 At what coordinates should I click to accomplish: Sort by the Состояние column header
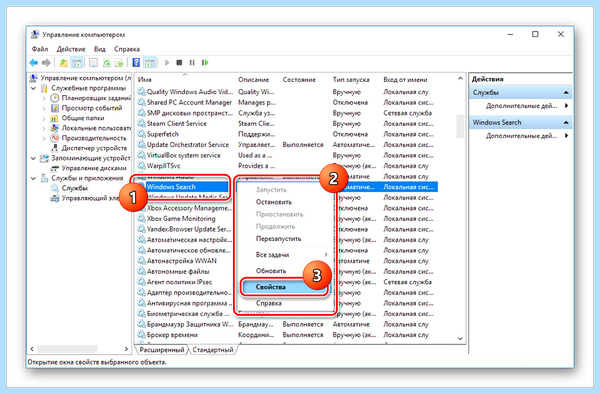tap(299, 80)
